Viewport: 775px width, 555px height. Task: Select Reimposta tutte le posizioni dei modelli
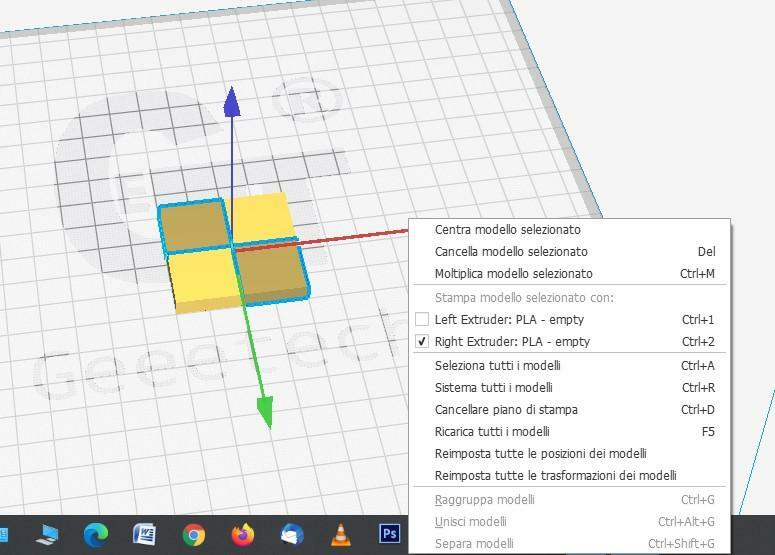click(540, 454)
